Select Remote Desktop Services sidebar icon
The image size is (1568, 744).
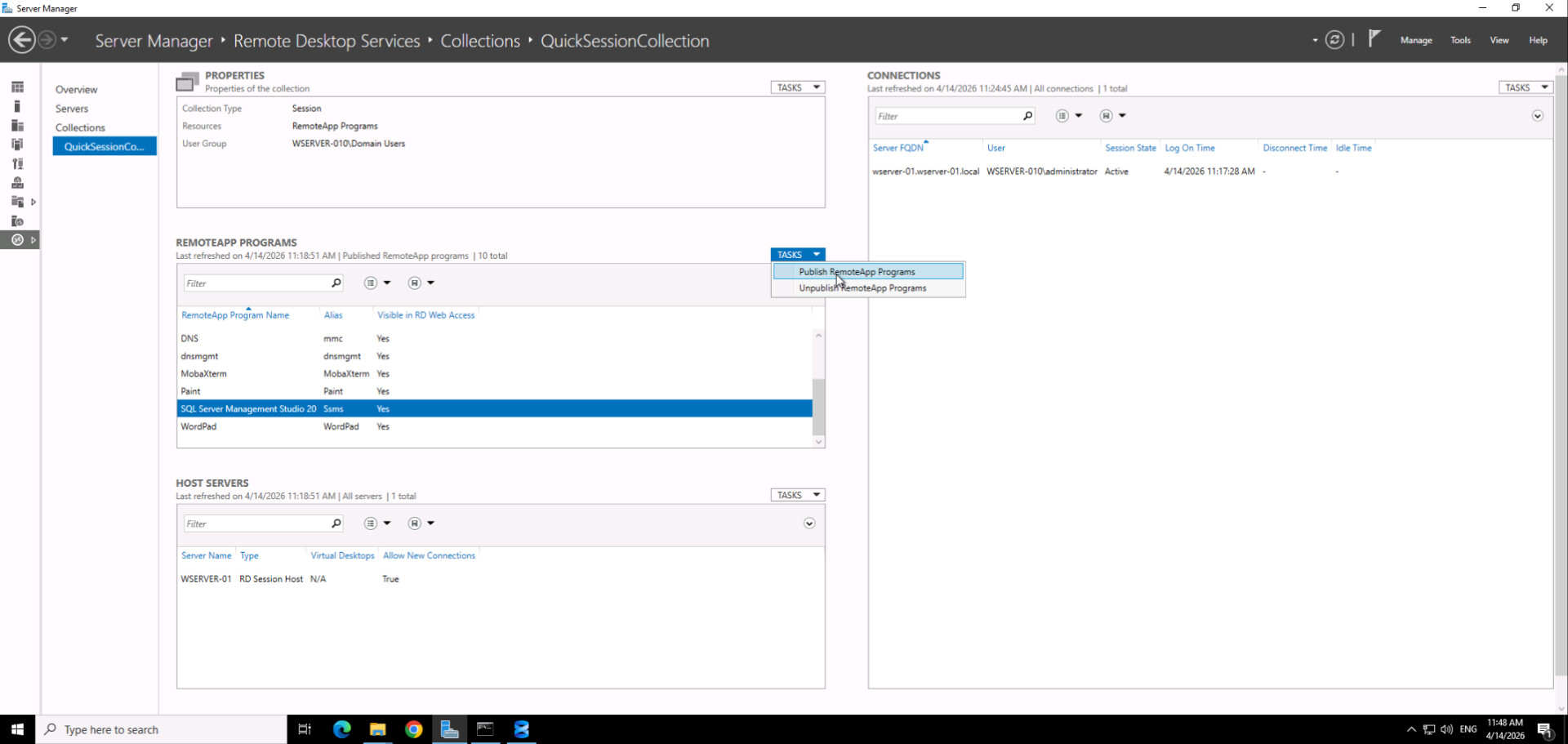17,240
